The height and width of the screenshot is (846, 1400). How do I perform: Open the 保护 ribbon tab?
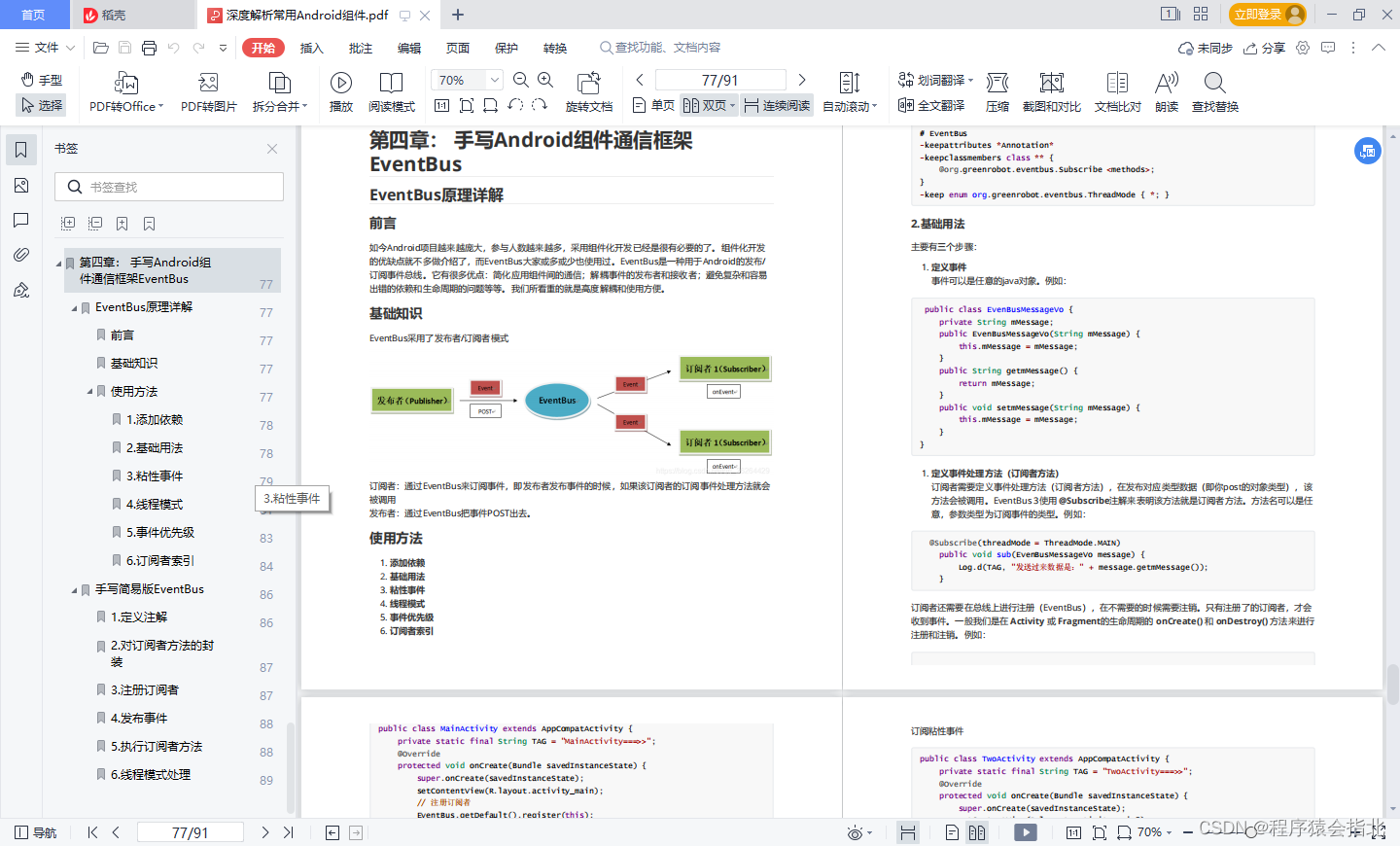coord(507,48)
